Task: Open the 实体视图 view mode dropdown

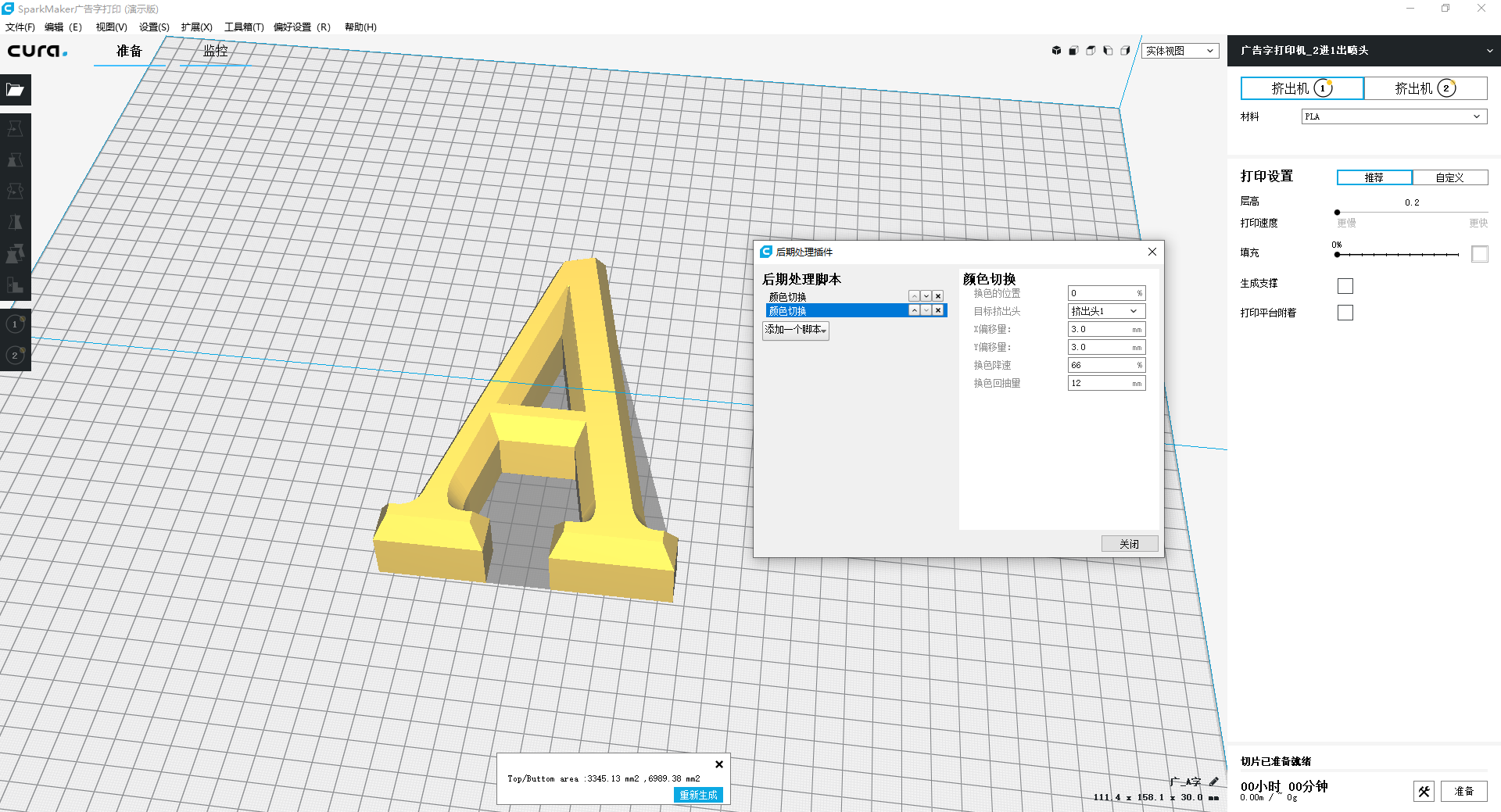Action: click(x=1180, y=50)
